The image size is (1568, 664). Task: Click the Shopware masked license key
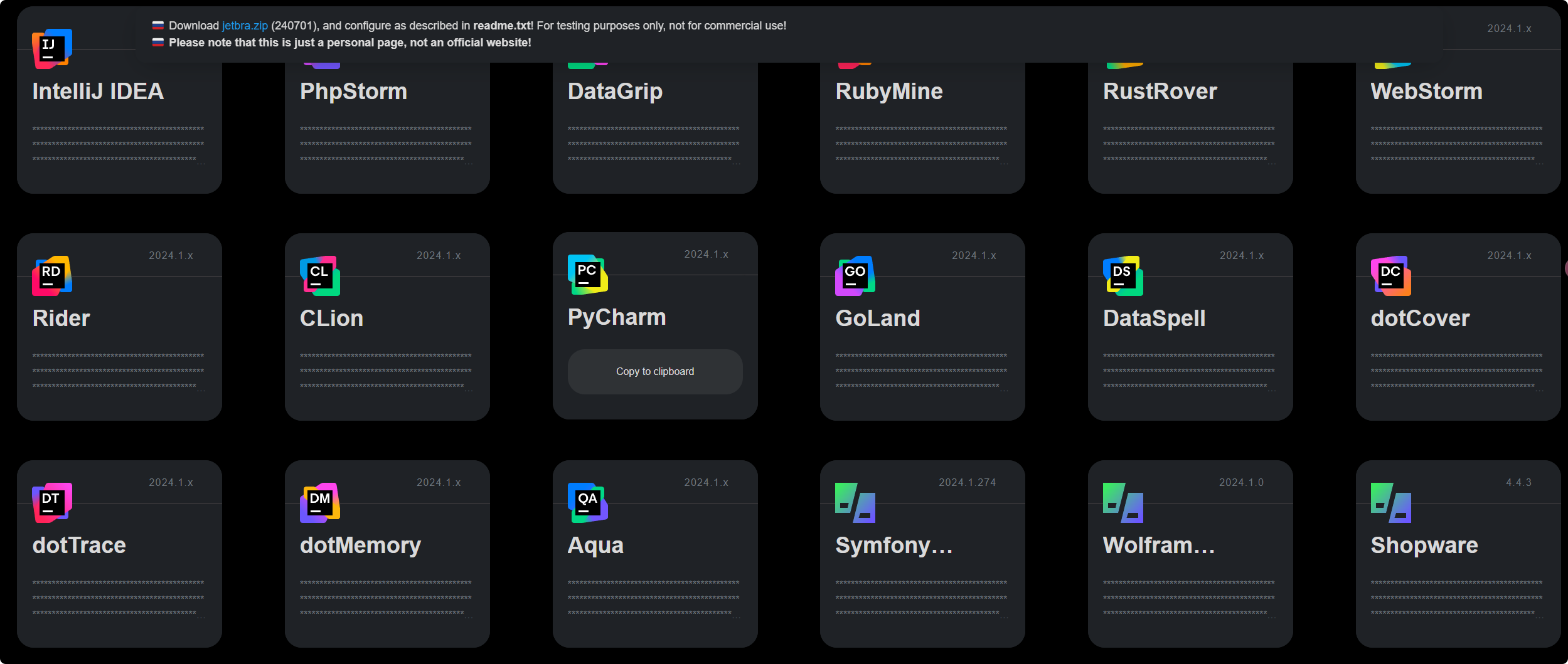click(1458, 598)
